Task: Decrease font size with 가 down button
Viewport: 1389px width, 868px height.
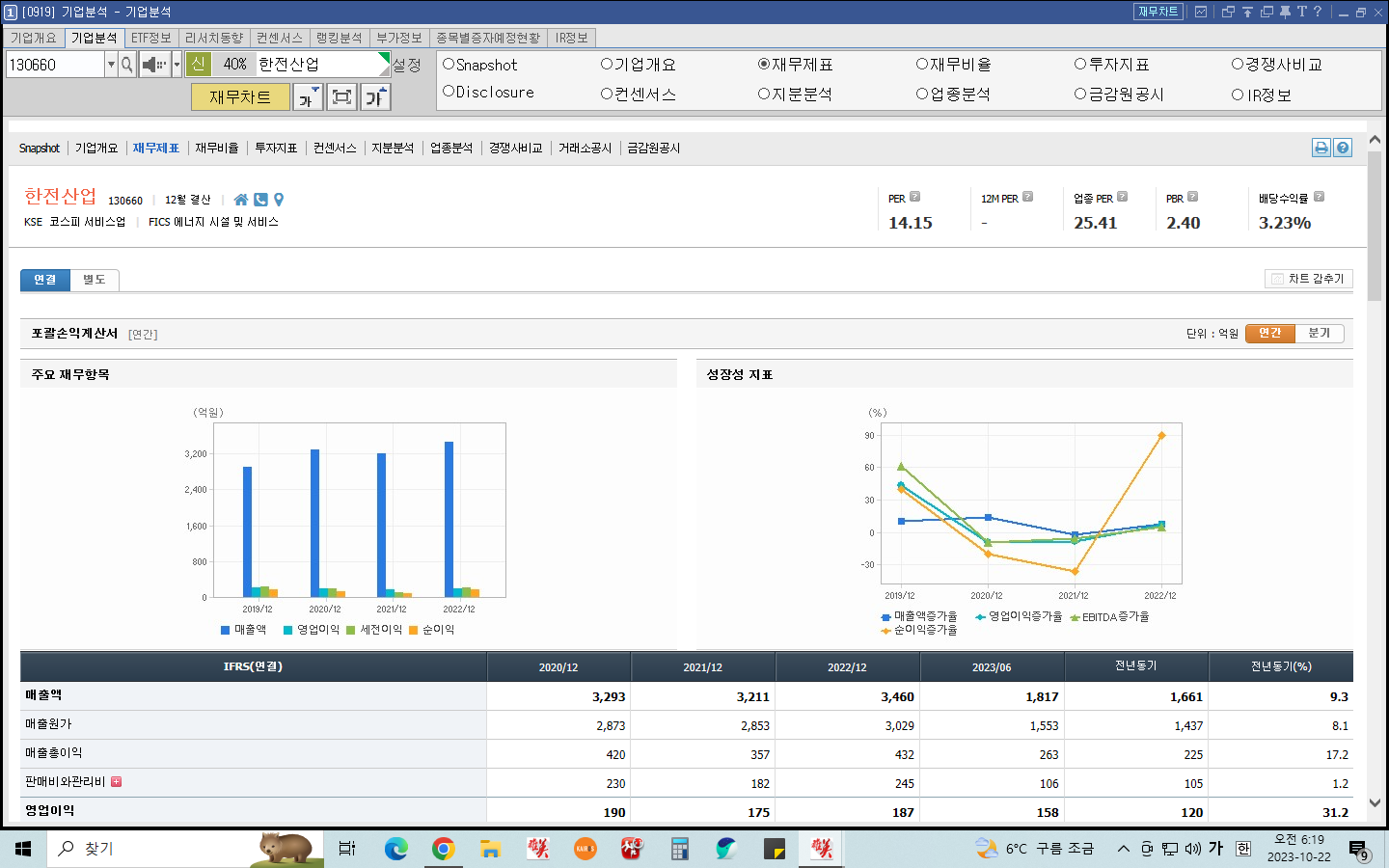Action: tap(309, 96)
